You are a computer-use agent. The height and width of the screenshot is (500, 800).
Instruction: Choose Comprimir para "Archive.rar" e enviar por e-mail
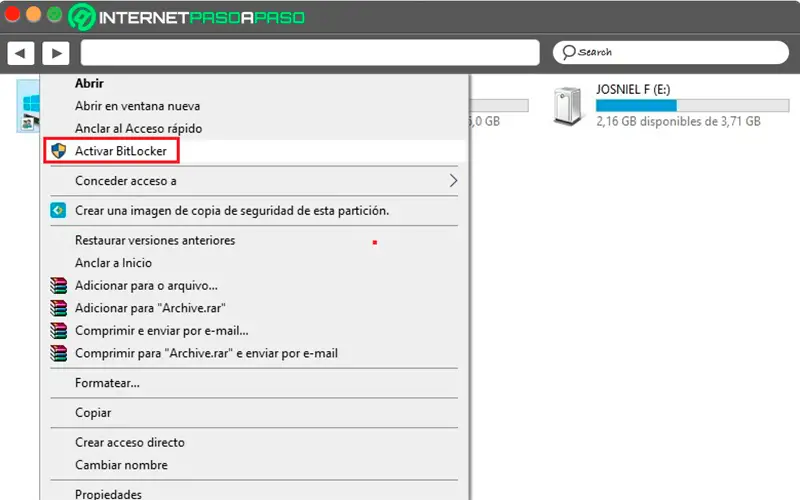[207, 353]
